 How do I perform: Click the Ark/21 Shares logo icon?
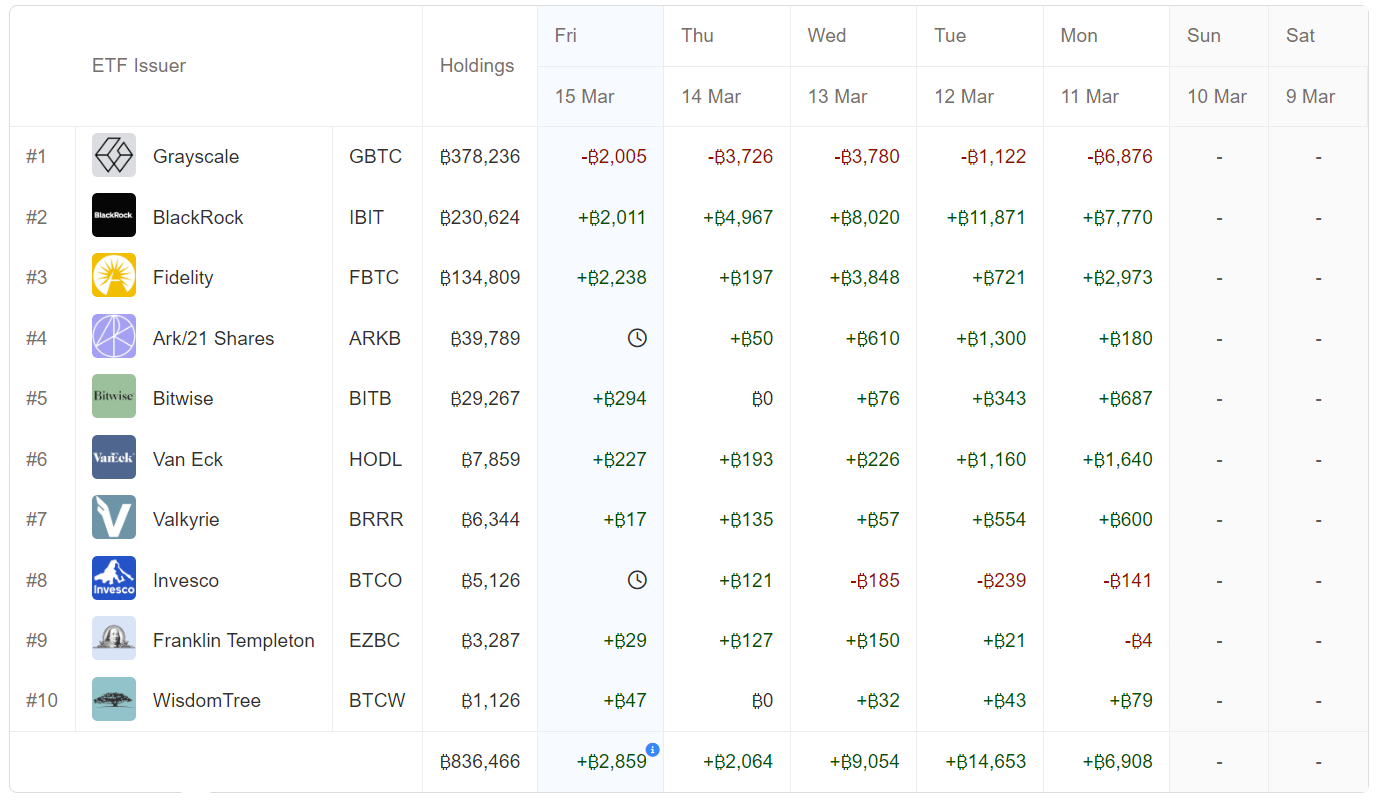click(113, 337)
